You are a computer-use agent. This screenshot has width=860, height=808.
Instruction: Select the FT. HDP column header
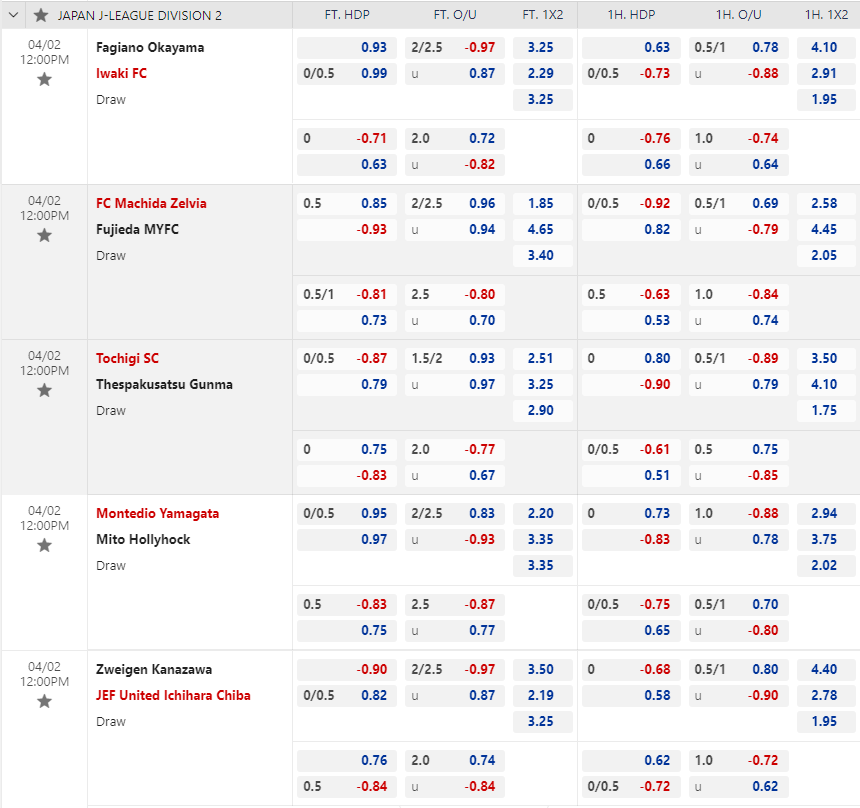pos(347,15)
